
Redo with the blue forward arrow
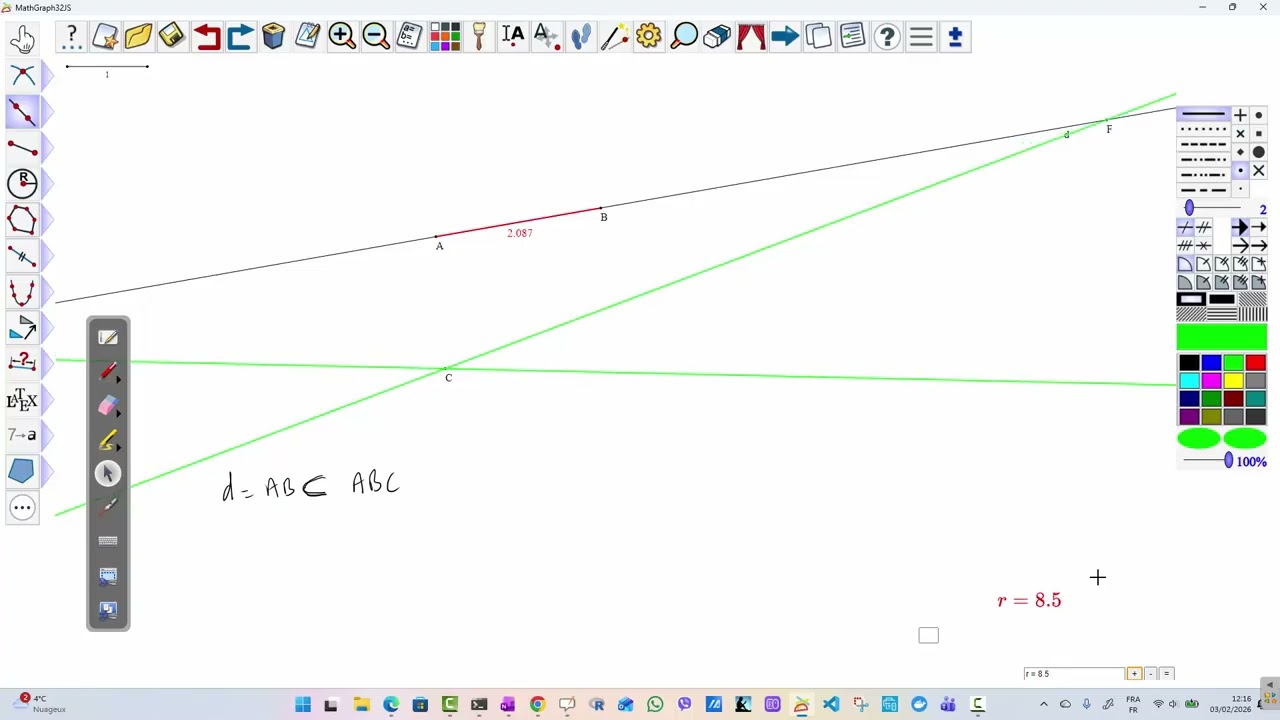tap(240, 37)
